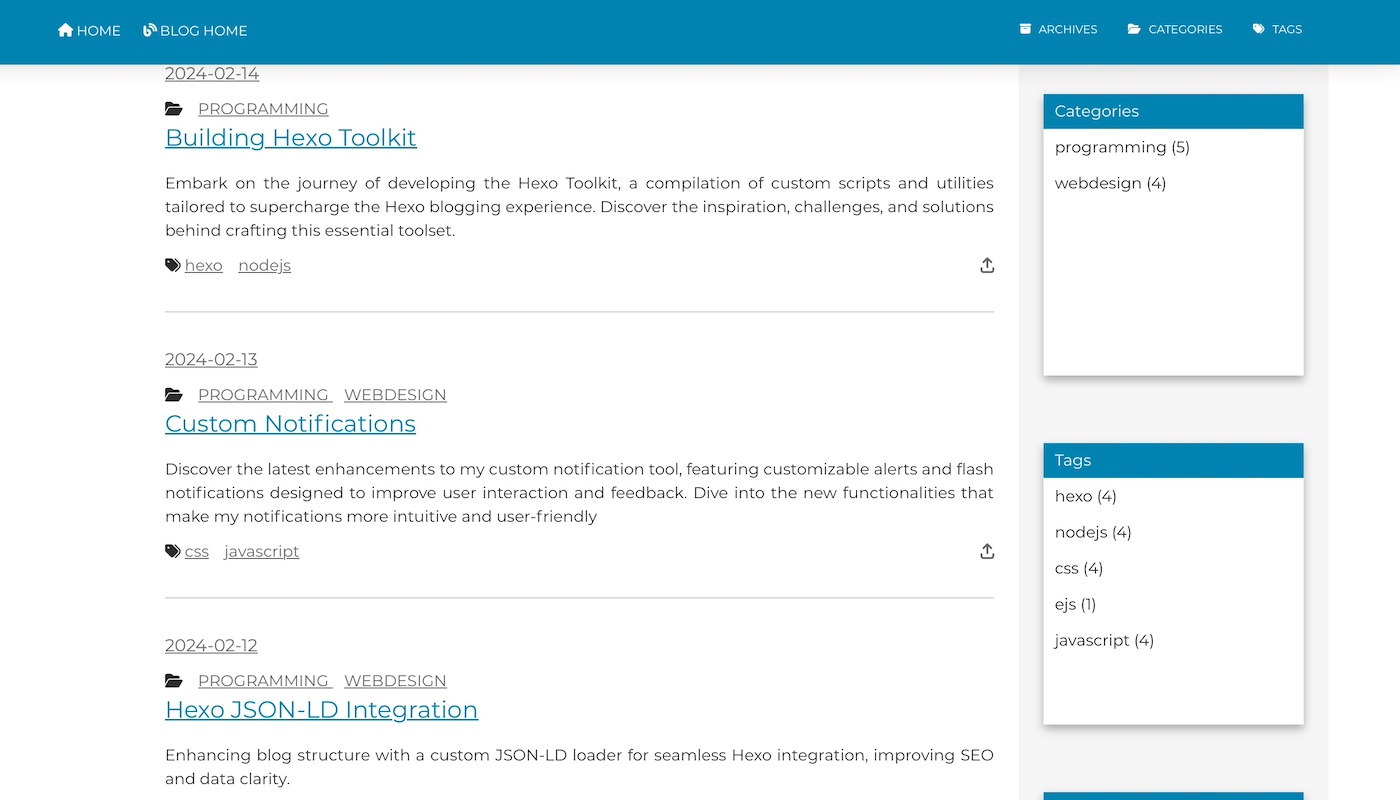Click the nodejs tag under Building Hexo Toolkit

pyautogui.click(x=264, y=265)
